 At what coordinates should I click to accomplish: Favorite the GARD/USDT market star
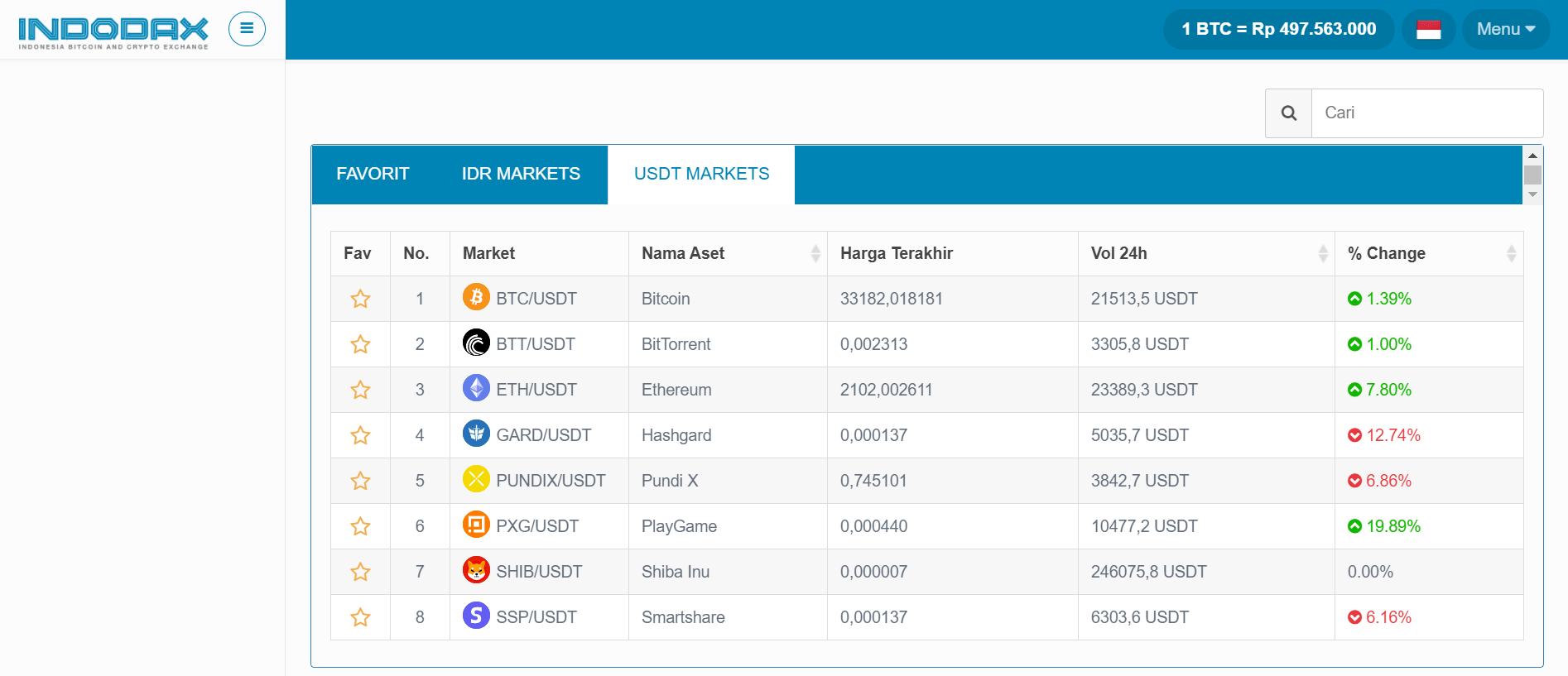tap(360, 435)
